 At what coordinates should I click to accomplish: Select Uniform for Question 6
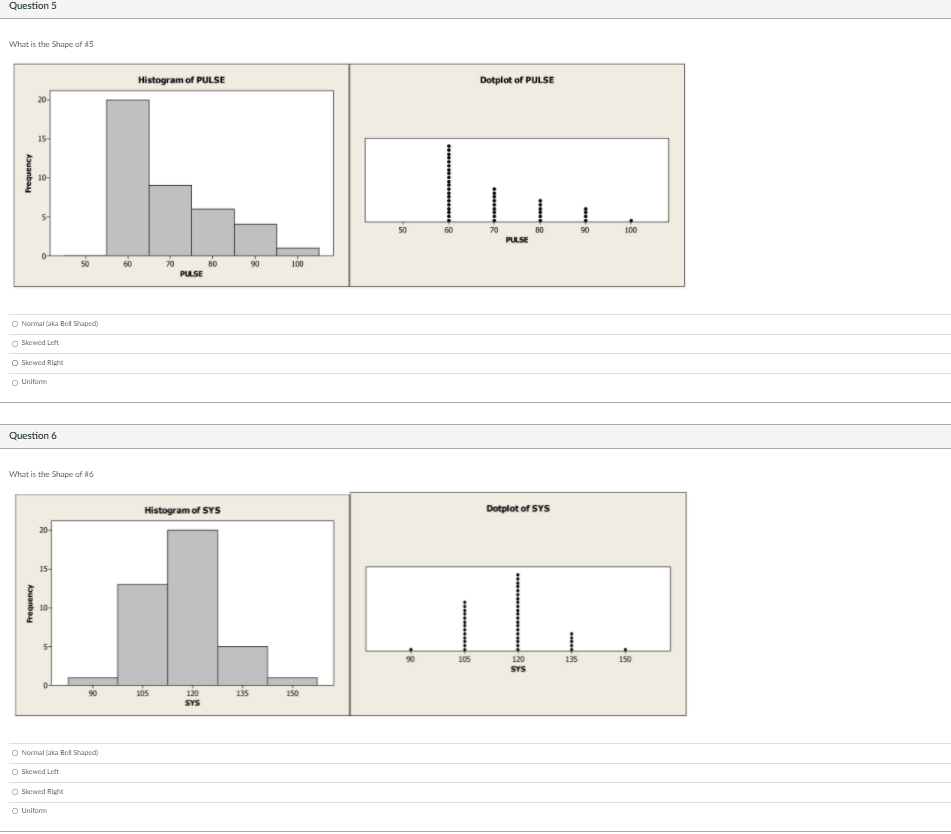[x=13, y=810]
